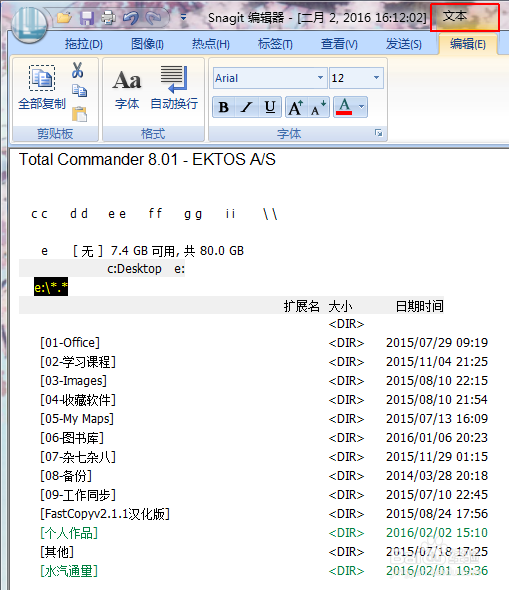Click the [08-备份] entry

click(66, 476)
